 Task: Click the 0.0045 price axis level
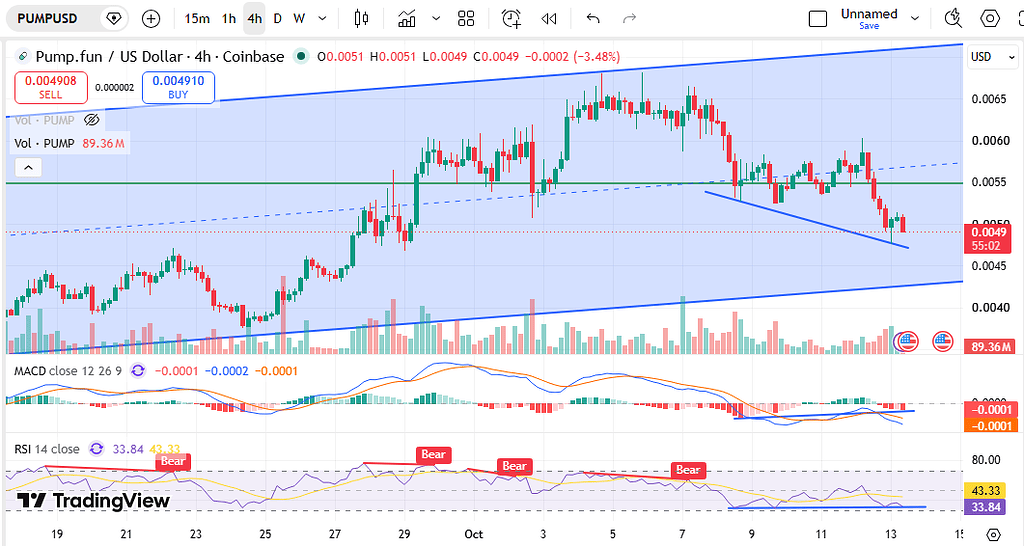tap(989, 266)
